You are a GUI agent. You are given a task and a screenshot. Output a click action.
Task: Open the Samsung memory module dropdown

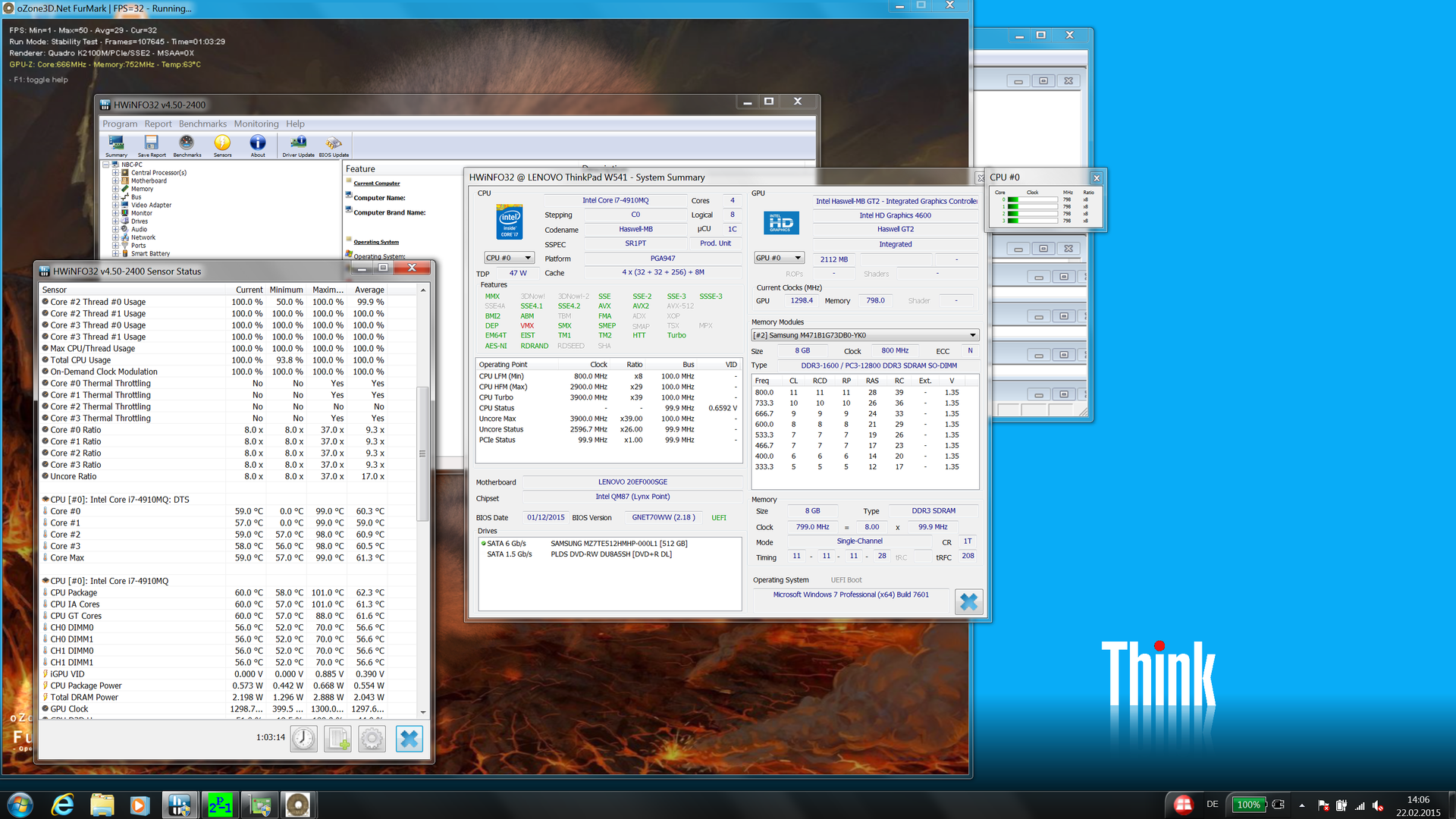[864, 335]
